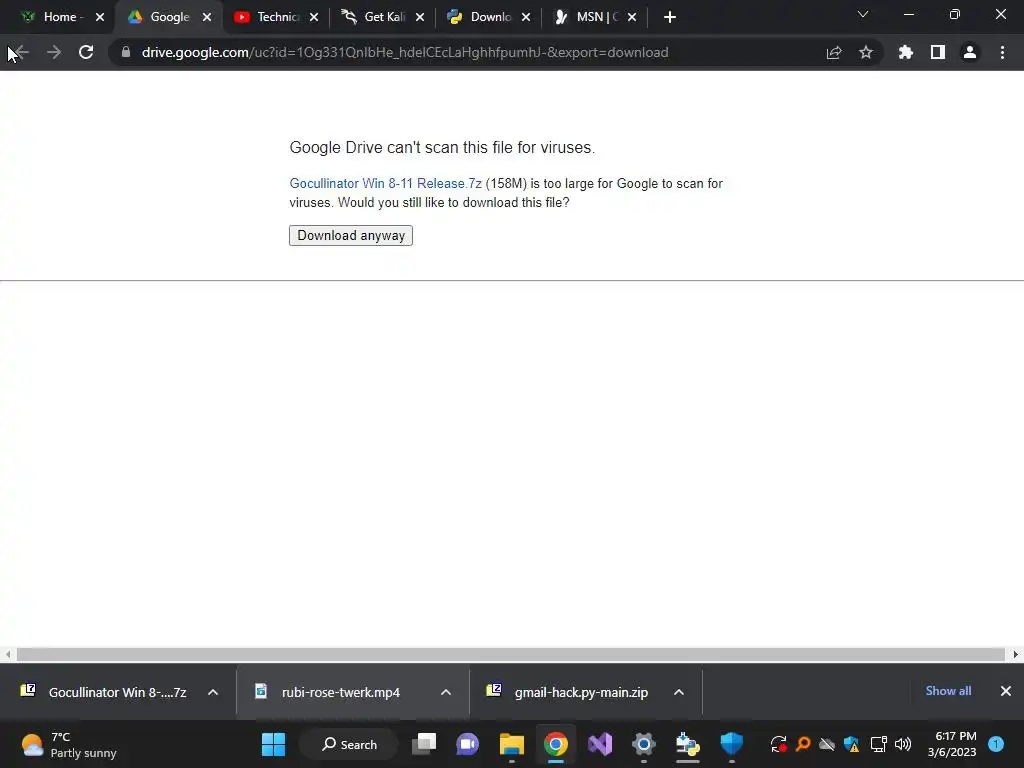Click the taskbar Search box

pos(349,744)
